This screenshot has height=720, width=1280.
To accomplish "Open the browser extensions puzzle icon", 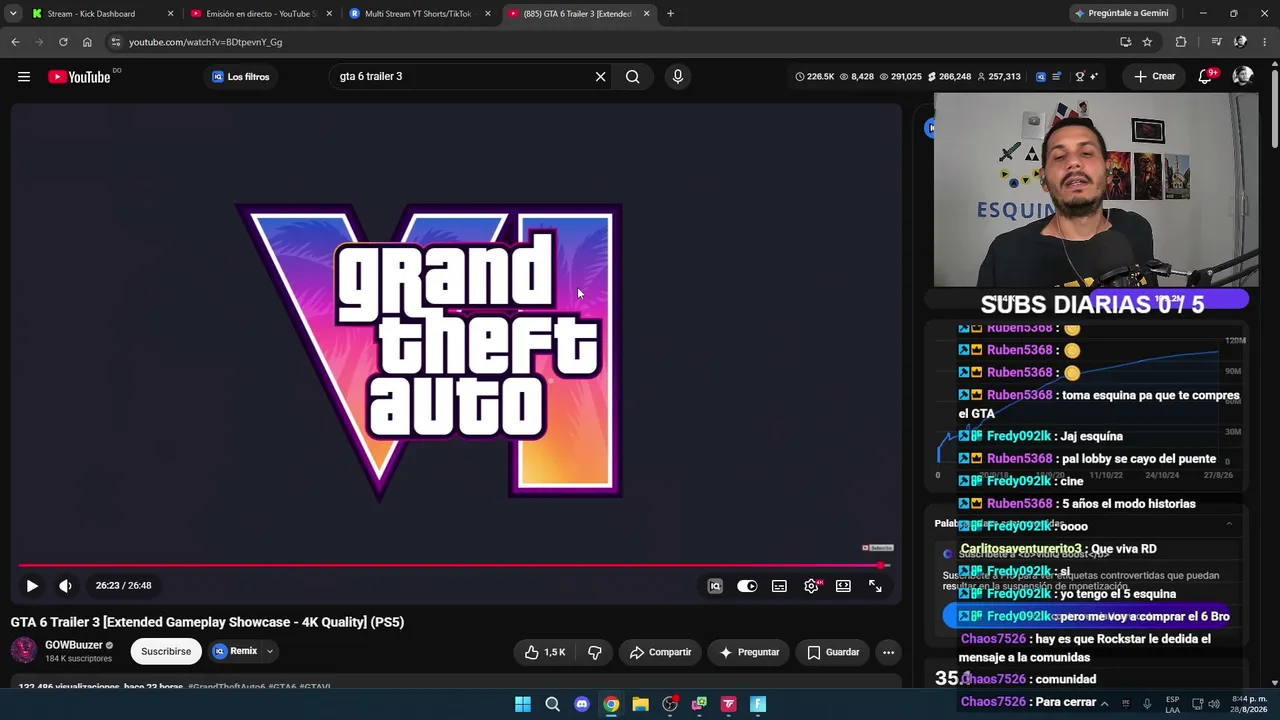I will coord(1181,42).
